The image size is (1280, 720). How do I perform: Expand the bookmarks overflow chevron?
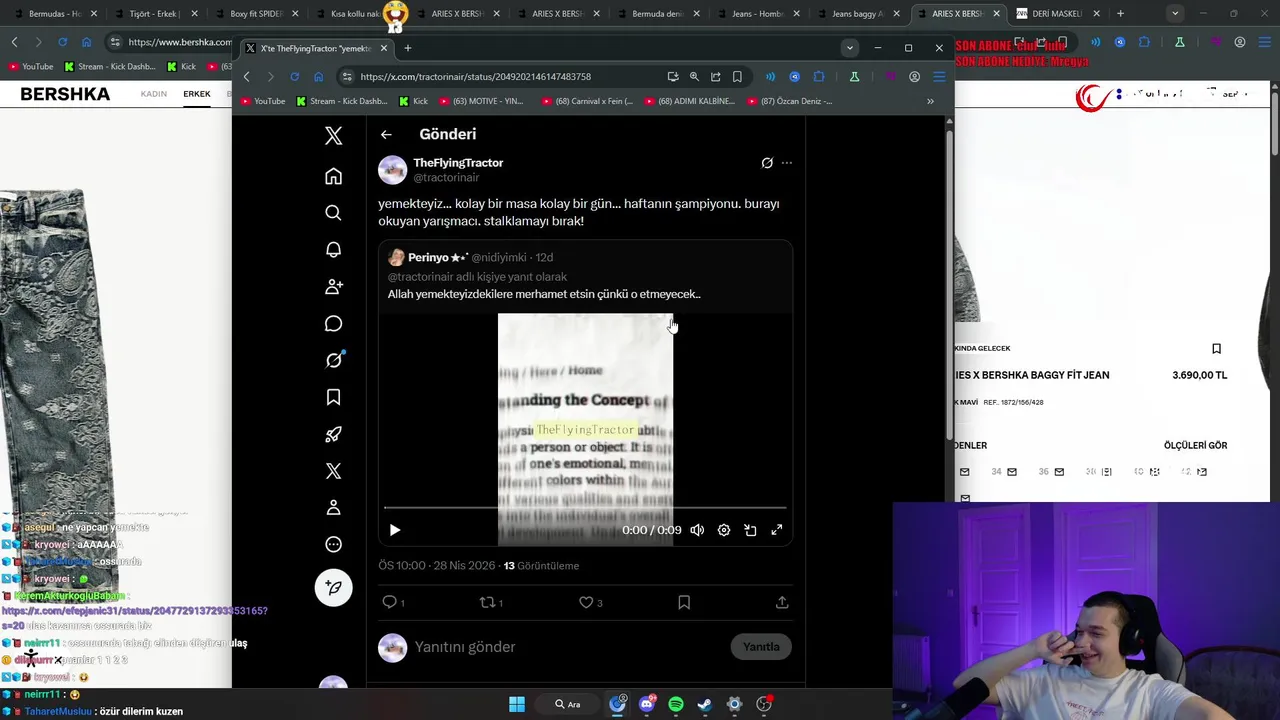[930, 101]
